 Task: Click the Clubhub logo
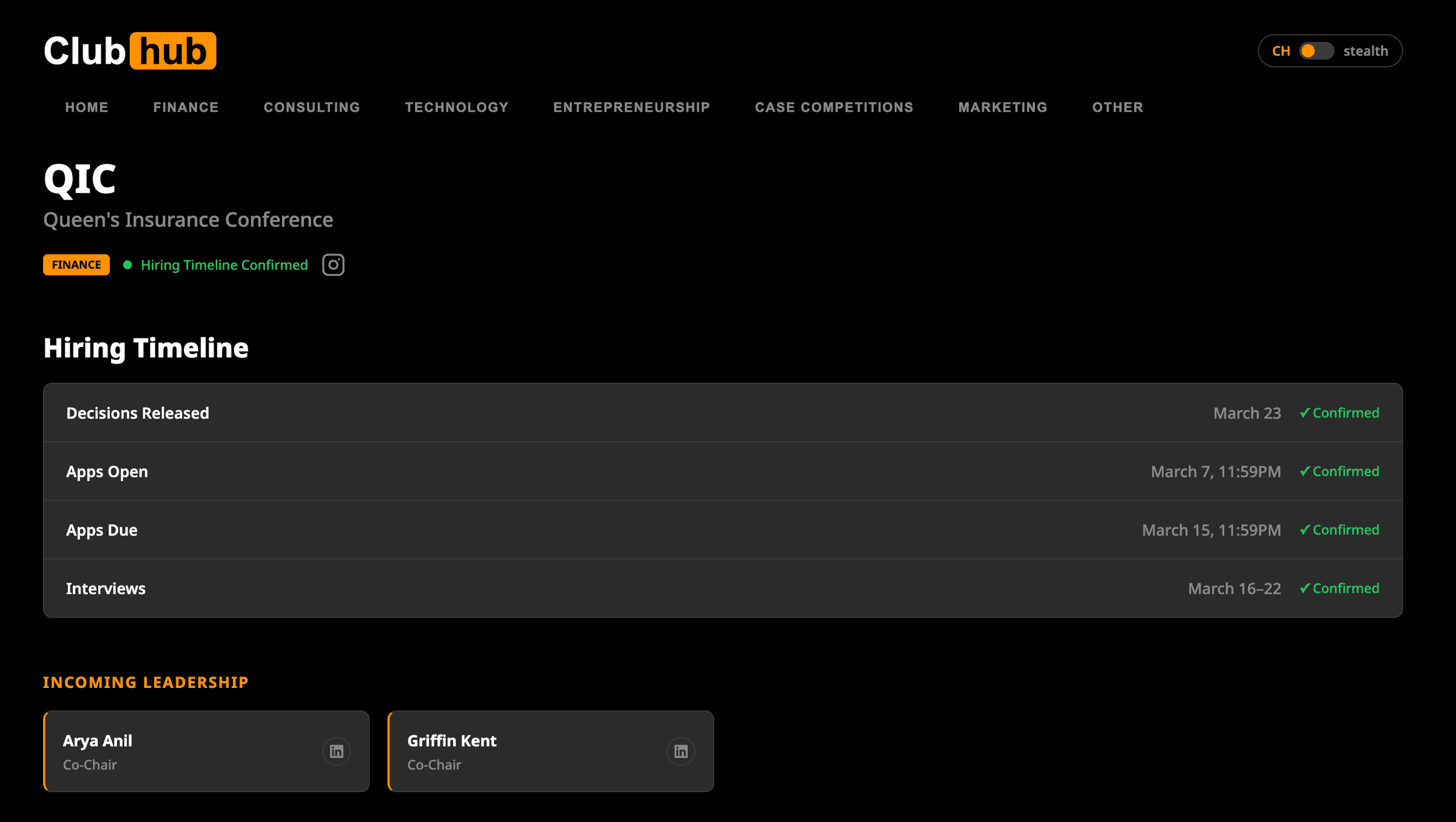tap(129, 50)
